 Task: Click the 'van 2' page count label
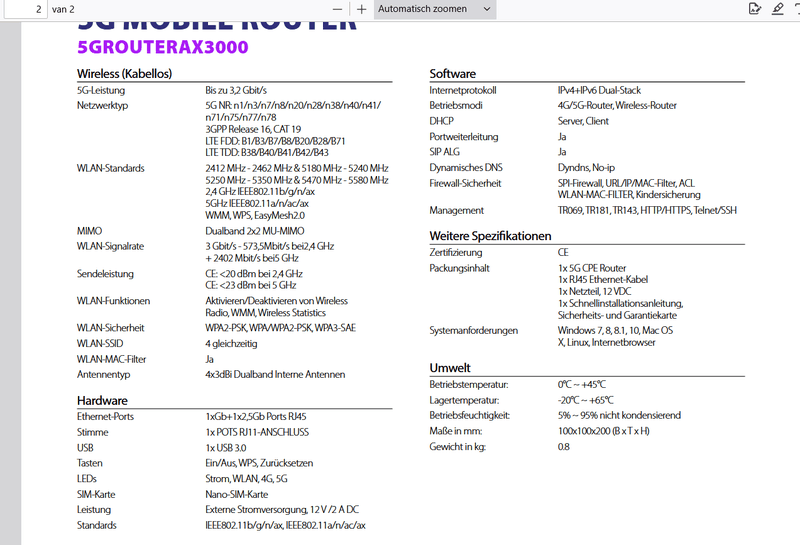pyautogui.click(x=63, y=9)
